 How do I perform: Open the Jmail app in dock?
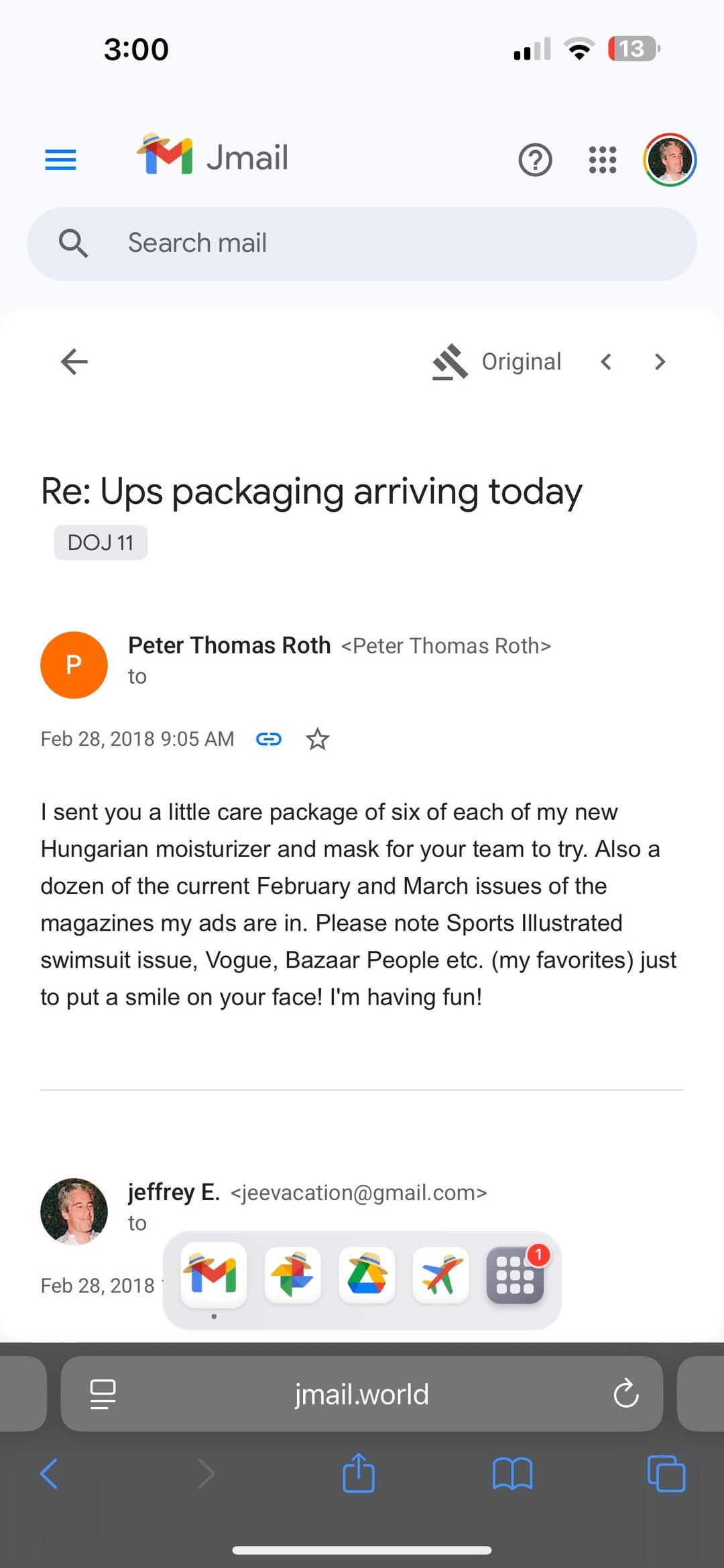[x=214, y=1275]
